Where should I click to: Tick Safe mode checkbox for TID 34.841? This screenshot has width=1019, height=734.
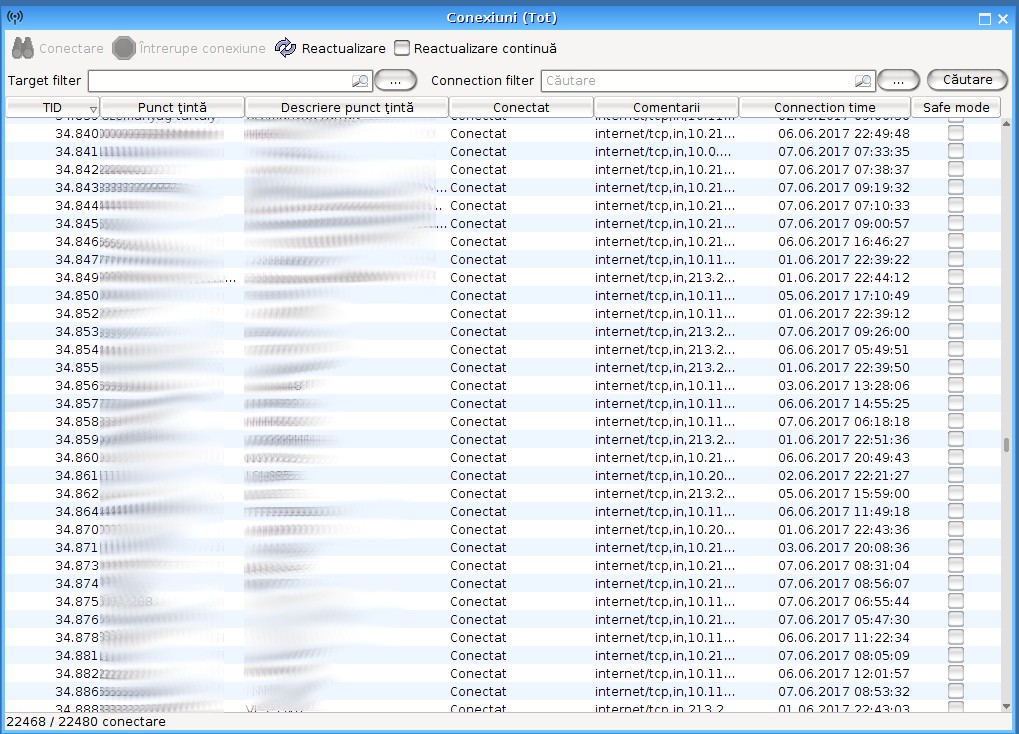point(956,151)
